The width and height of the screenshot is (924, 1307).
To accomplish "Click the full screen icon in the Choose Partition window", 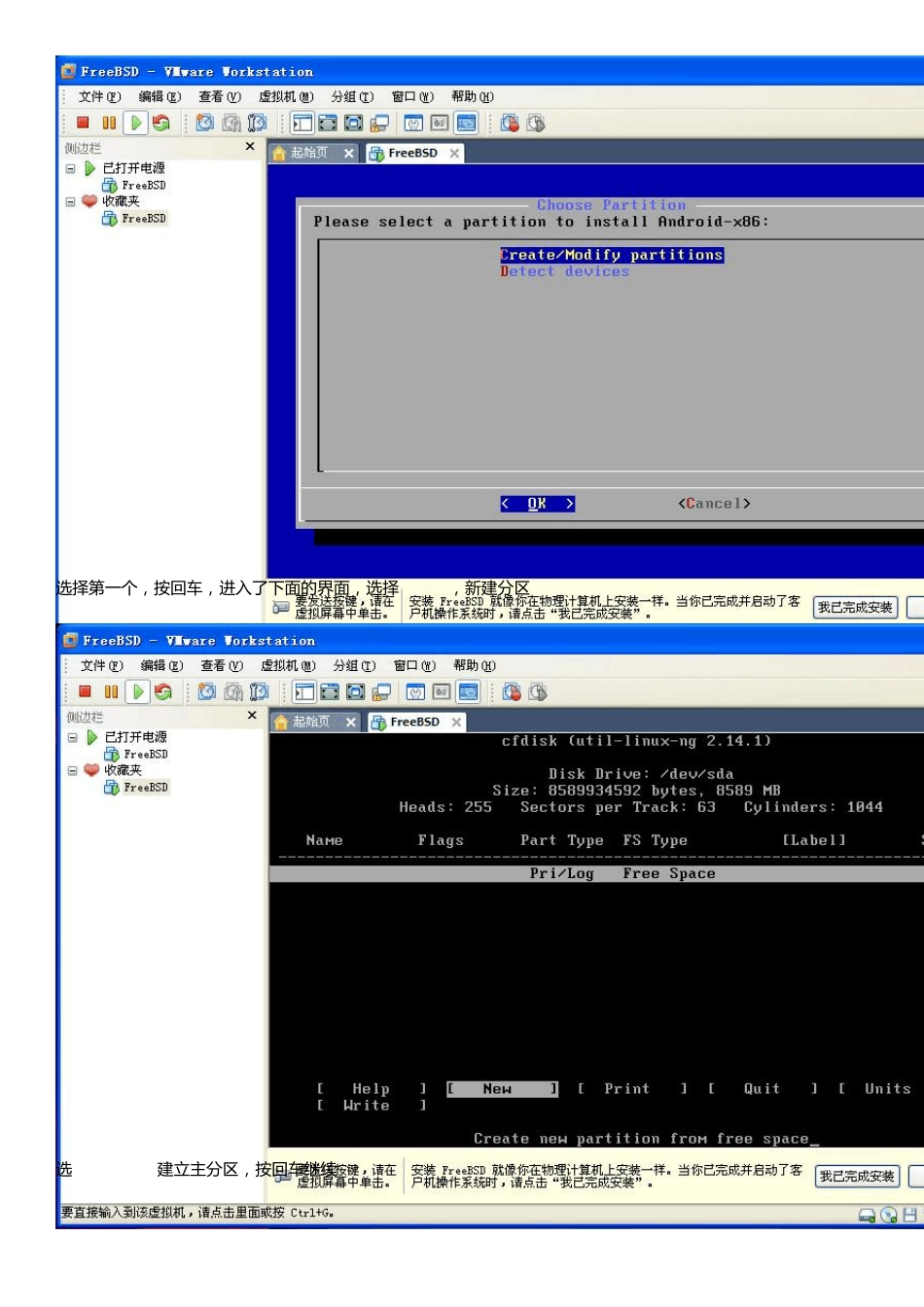I will pos(353,123).
